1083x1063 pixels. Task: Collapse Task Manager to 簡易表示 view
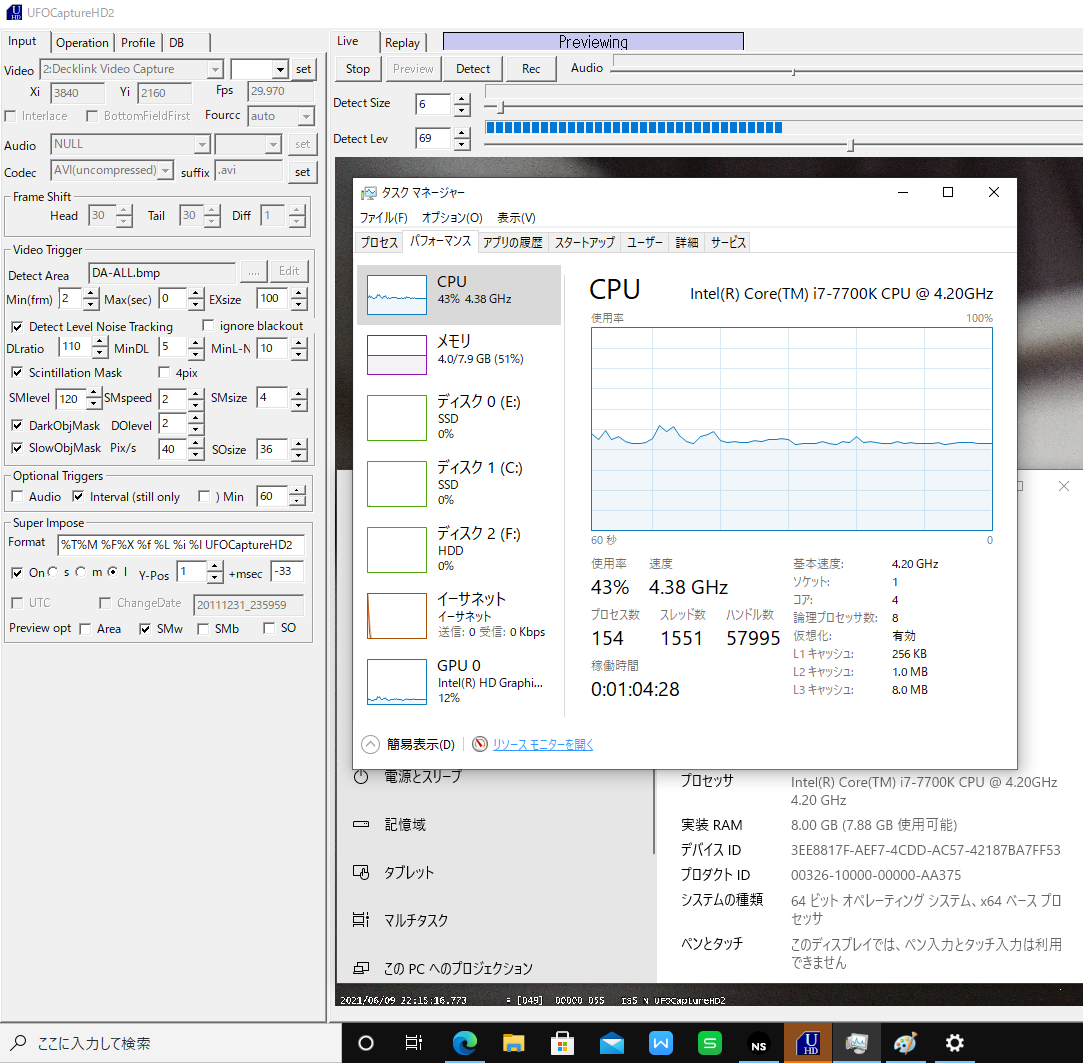point(408,744)
